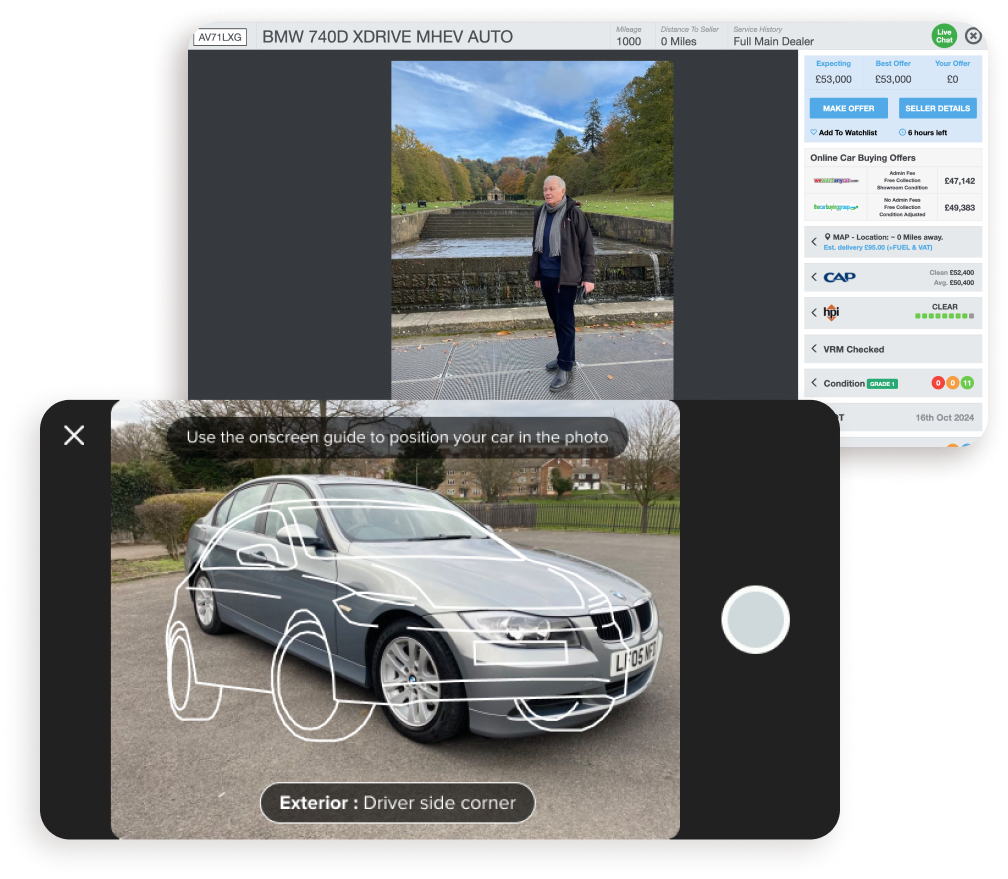Click the Expecting £53,000 value
Viewport: 1008px width, 879px height.
coord(833,79)
